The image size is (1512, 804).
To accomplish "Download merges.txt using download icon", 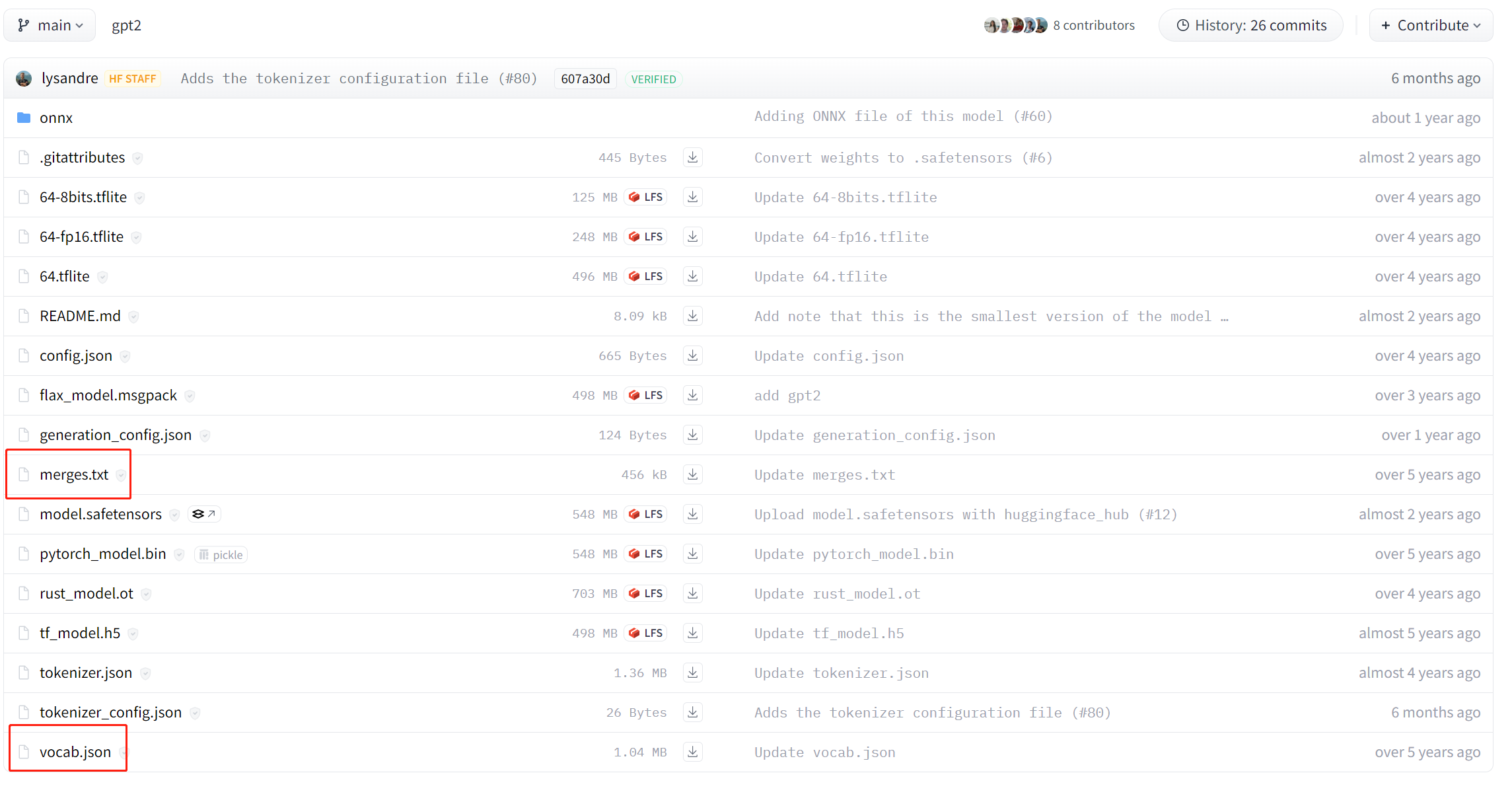I will click(x=692, y=474).
